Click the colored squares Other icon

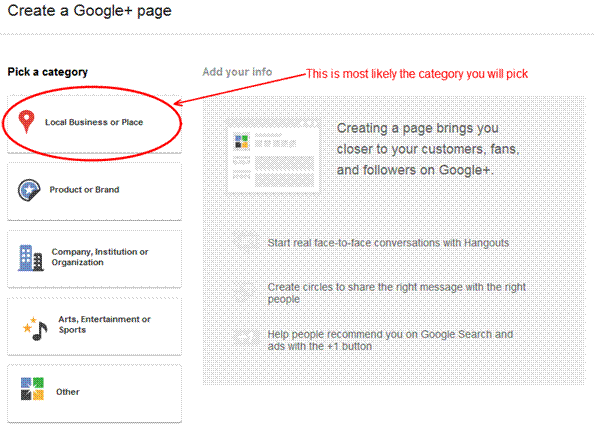pos(32,389)
